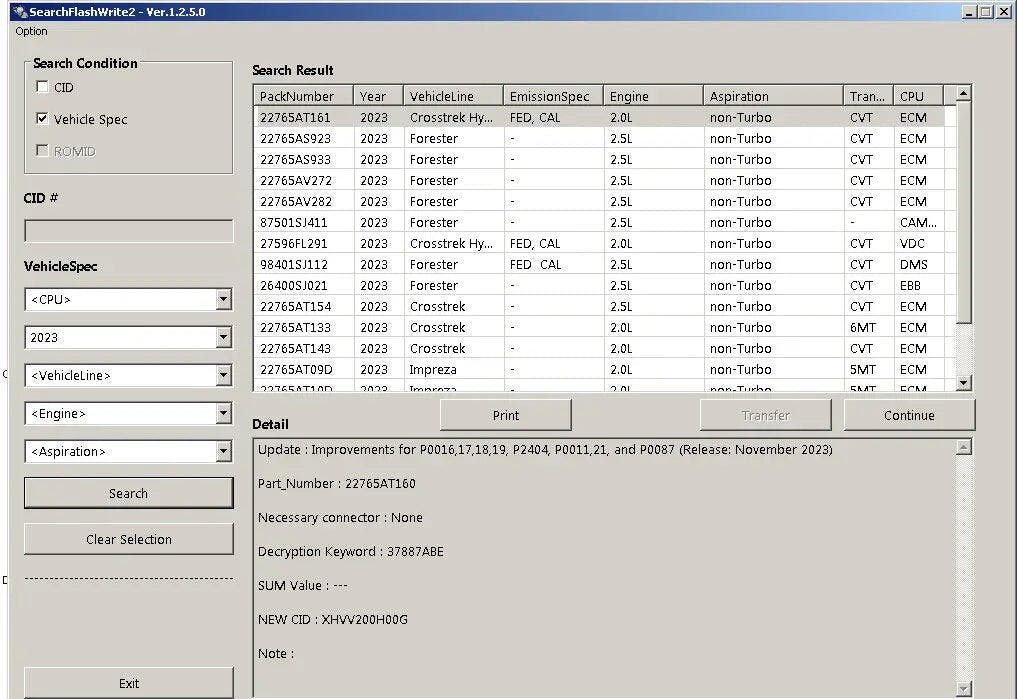The width and height of the screenshot is (1017, 699).
Task: Click search results scrollbar down arrow
Action: pyautogui.click(x=963, y=383)
